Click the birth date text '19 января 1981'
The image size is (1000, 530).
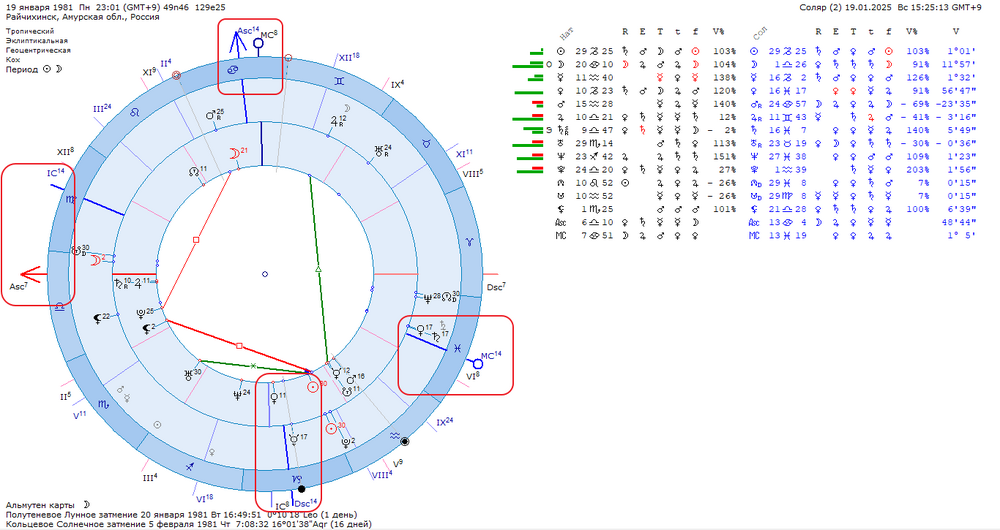(x=38, y=7)
